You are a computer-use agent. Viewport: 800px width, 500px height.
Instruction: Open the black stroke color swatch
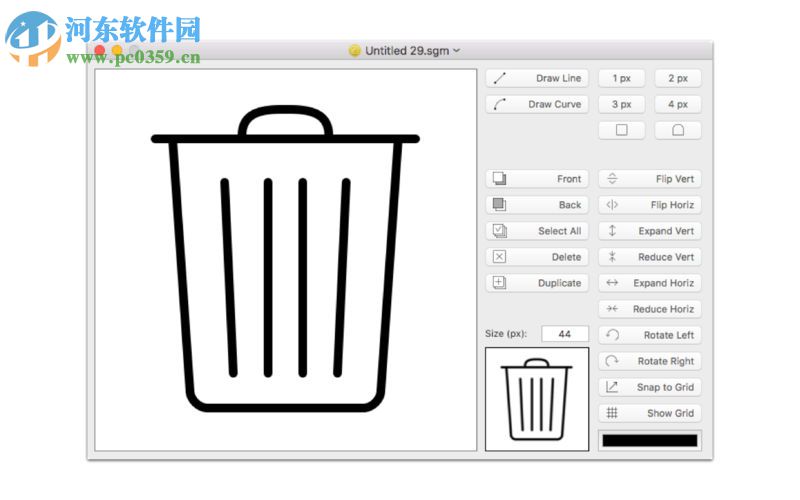click(x=649, y=440)
